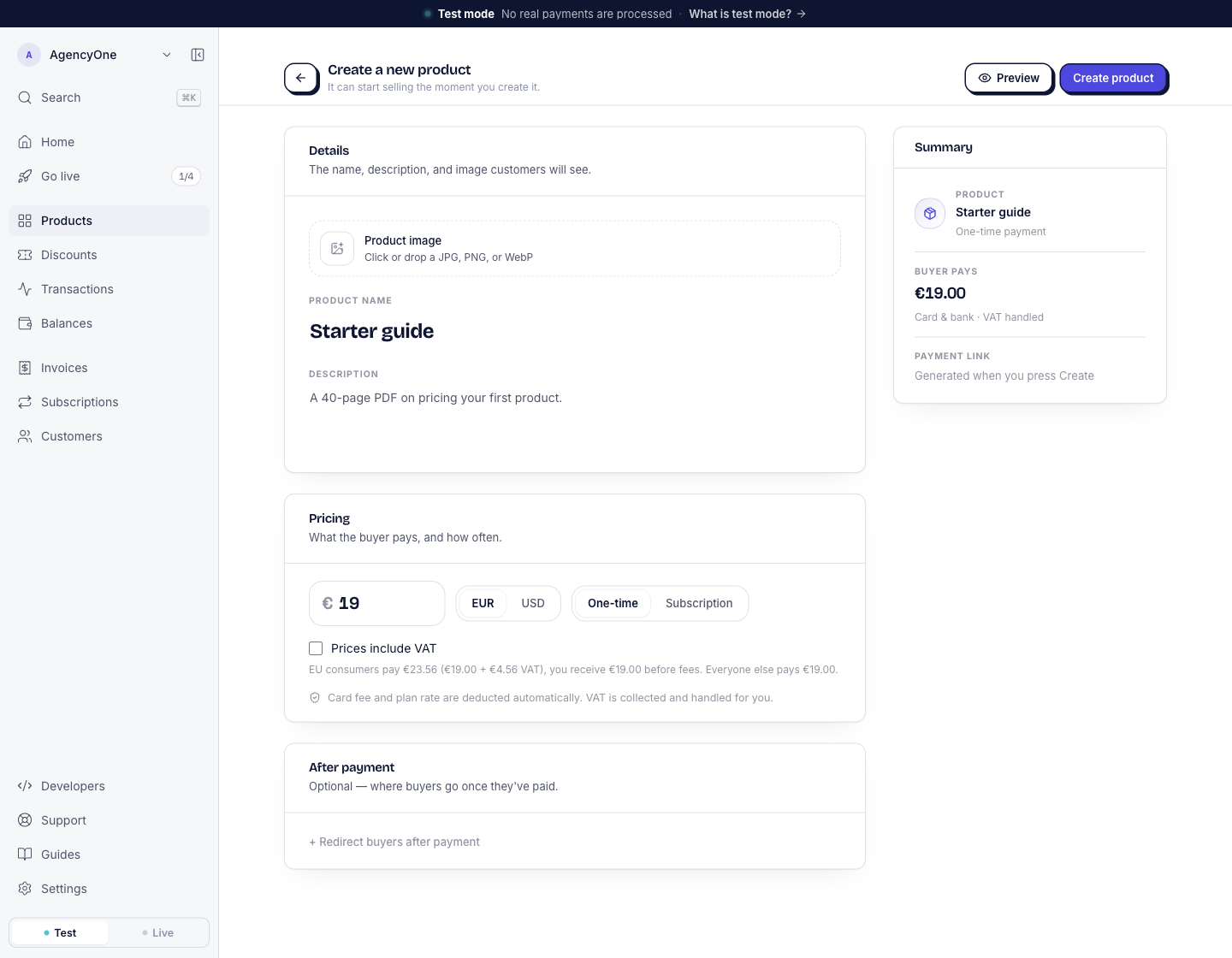Expand Redirect buyers after payment
1232x958 pixels.
(394, 842)
